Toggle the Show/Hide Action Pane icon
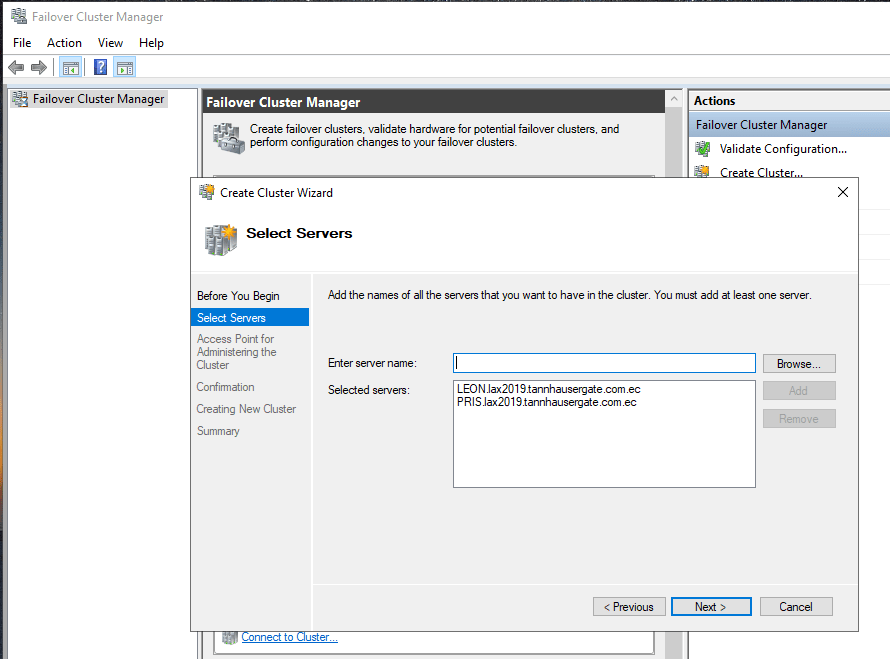 coord(124,67)
